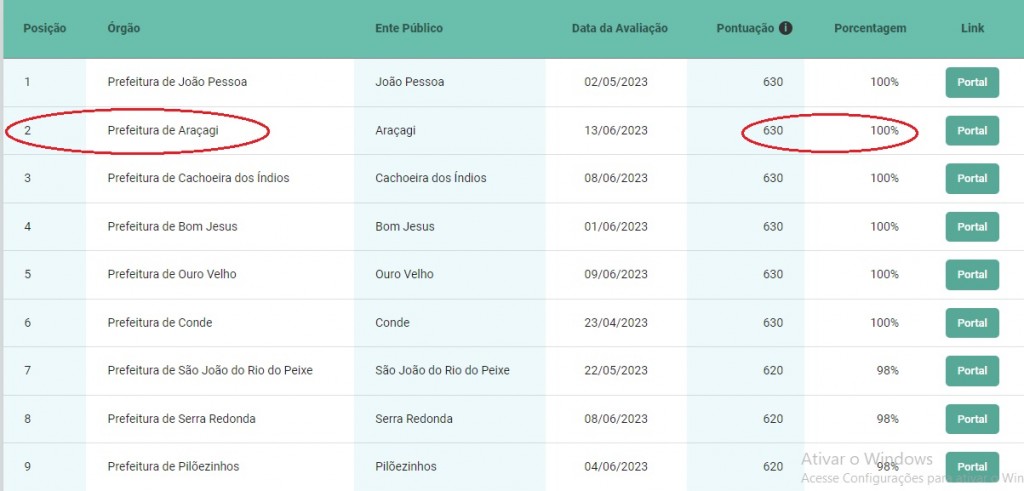The height and width of the screenshot is (491, 1024).
Task: Open Portal for Prefeitura de Bom Jesus
Action: (x=972, y=227)
